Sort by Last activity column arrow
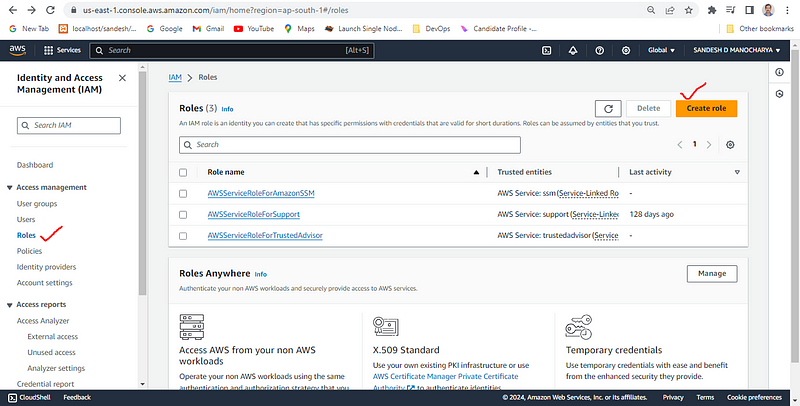The height and width of the screenshot is (406, 800). [x=737, y=172]
